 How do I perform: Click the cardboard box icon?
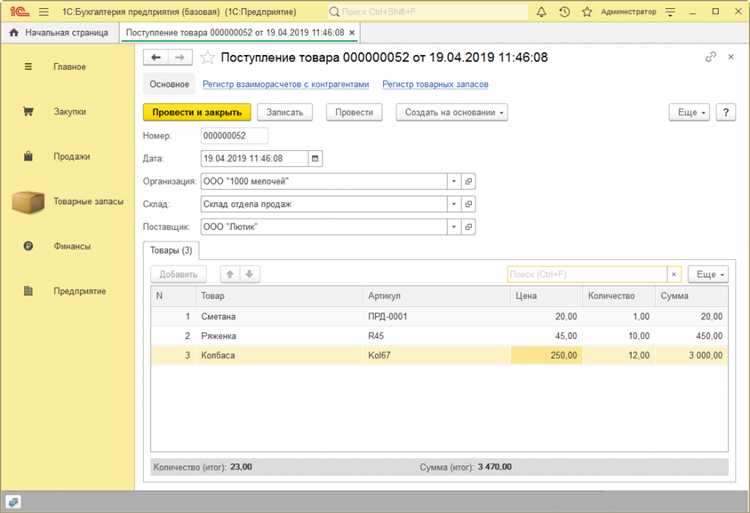[x=28, y=201]
